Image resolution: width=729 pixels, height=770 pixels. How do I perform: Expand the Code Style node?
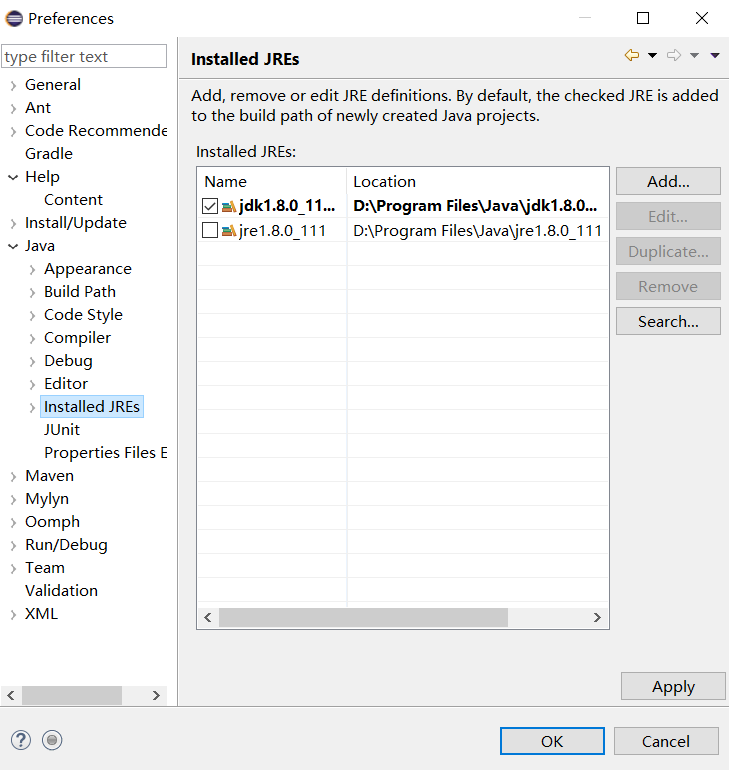(32, 315)
